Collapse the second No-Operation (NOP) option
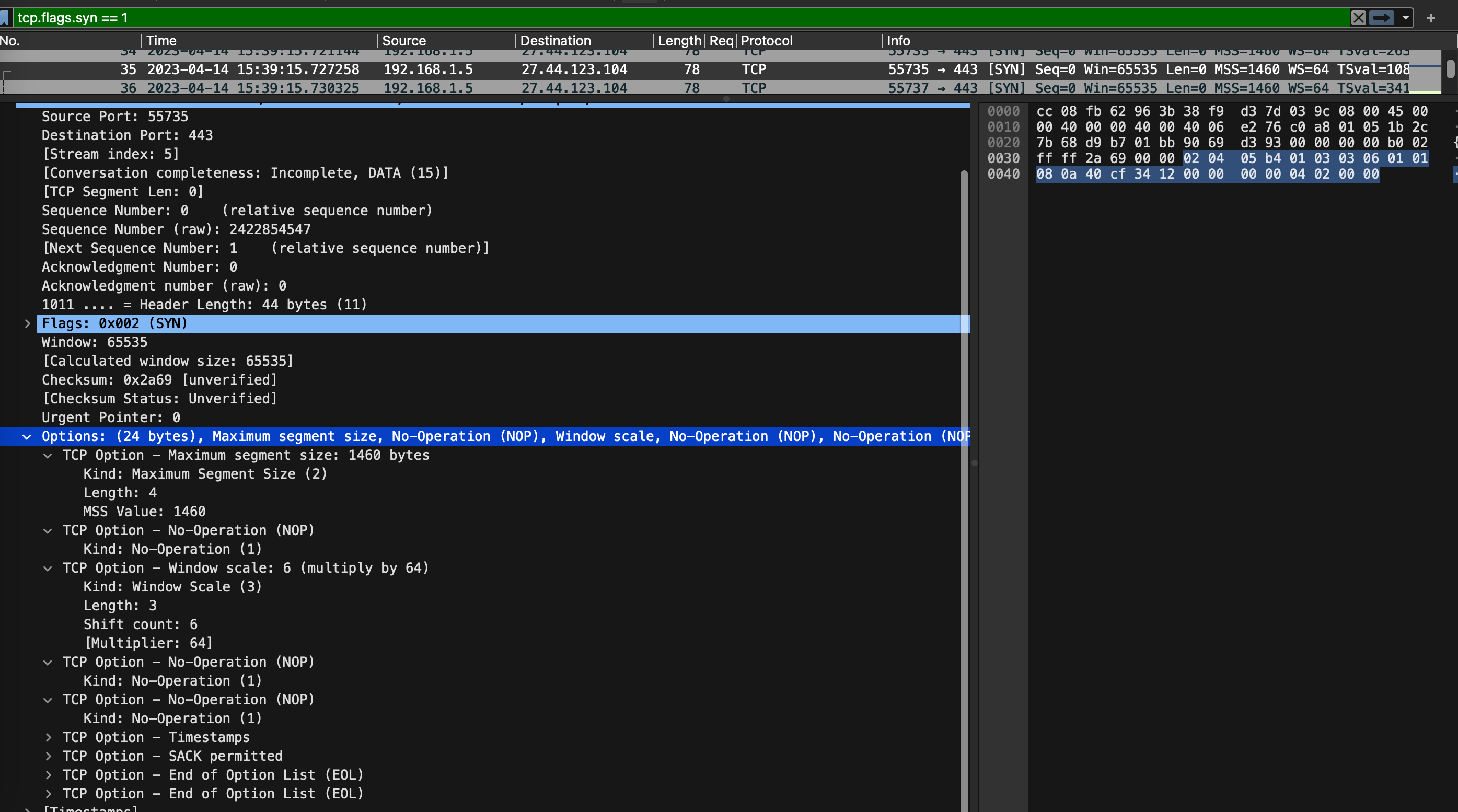 coord(48,663)
